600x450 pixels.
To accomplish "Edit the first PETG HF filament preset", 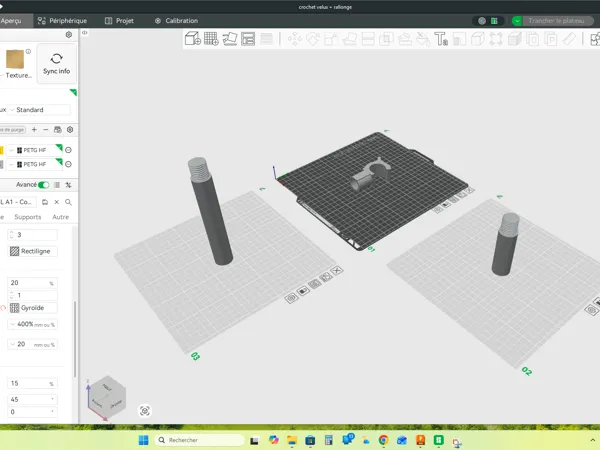I will (68, 150).
